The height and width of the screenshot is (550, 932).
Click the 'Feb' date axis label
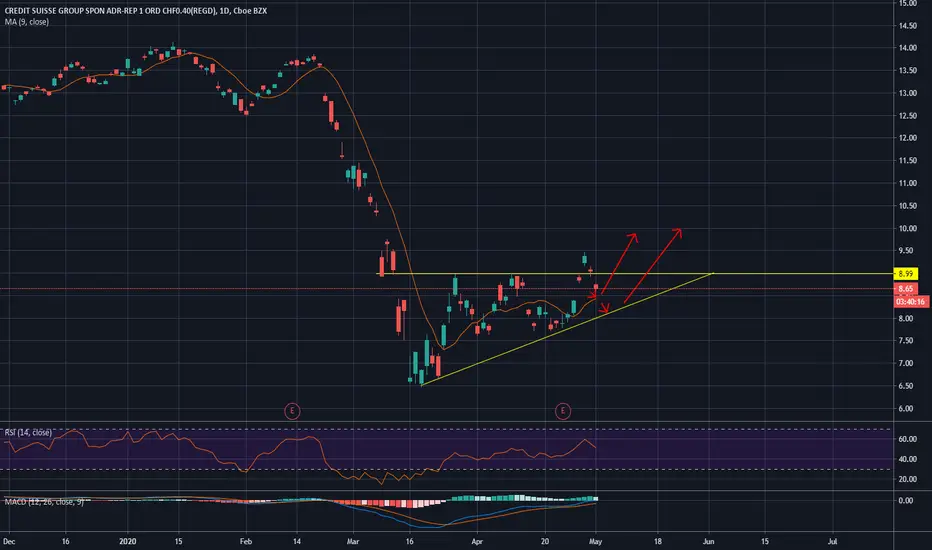point(245,542)
